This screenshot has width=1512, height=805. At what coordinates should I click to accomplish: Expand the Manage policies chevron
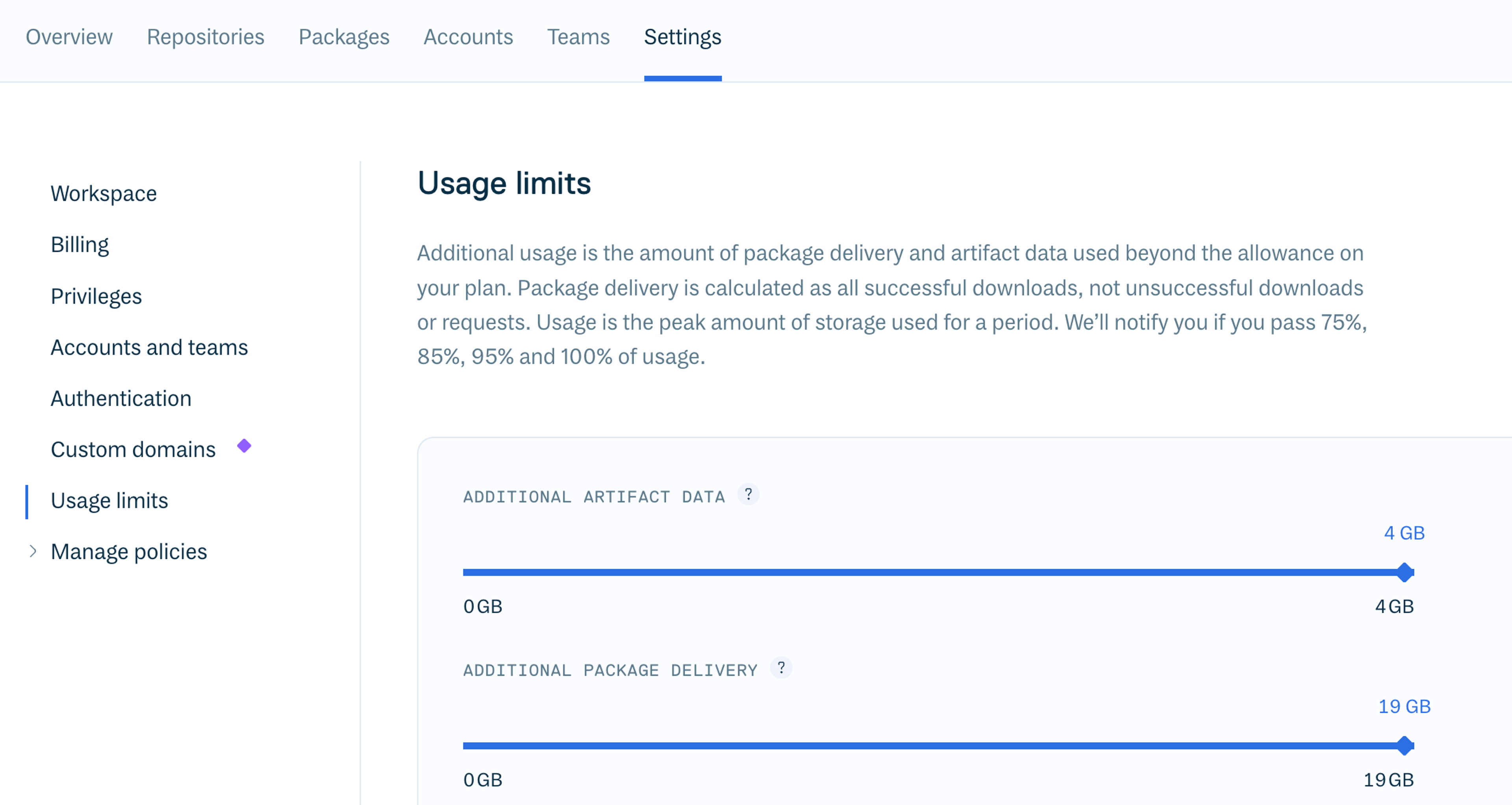33,551
